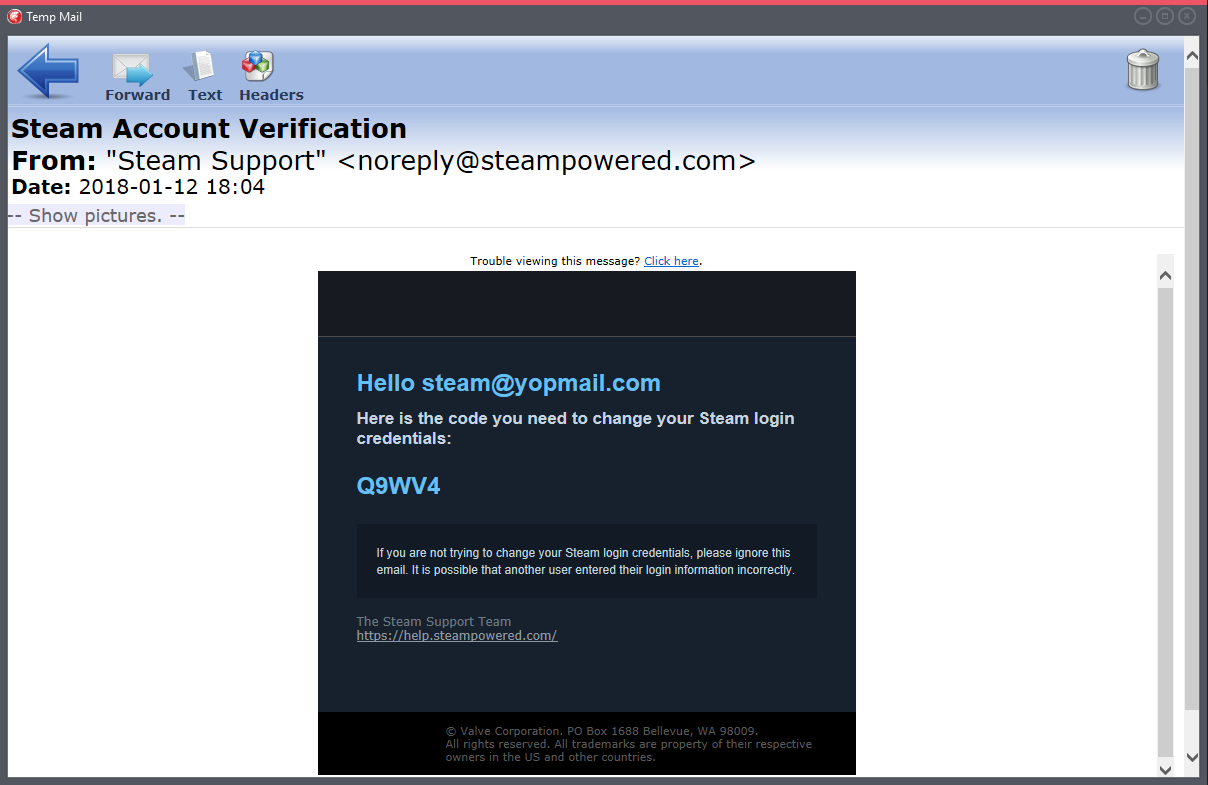Click the Temp Mail app icon in title bar
The height and width of the screenshot is (785, 1208).
(x=15, y=17)
